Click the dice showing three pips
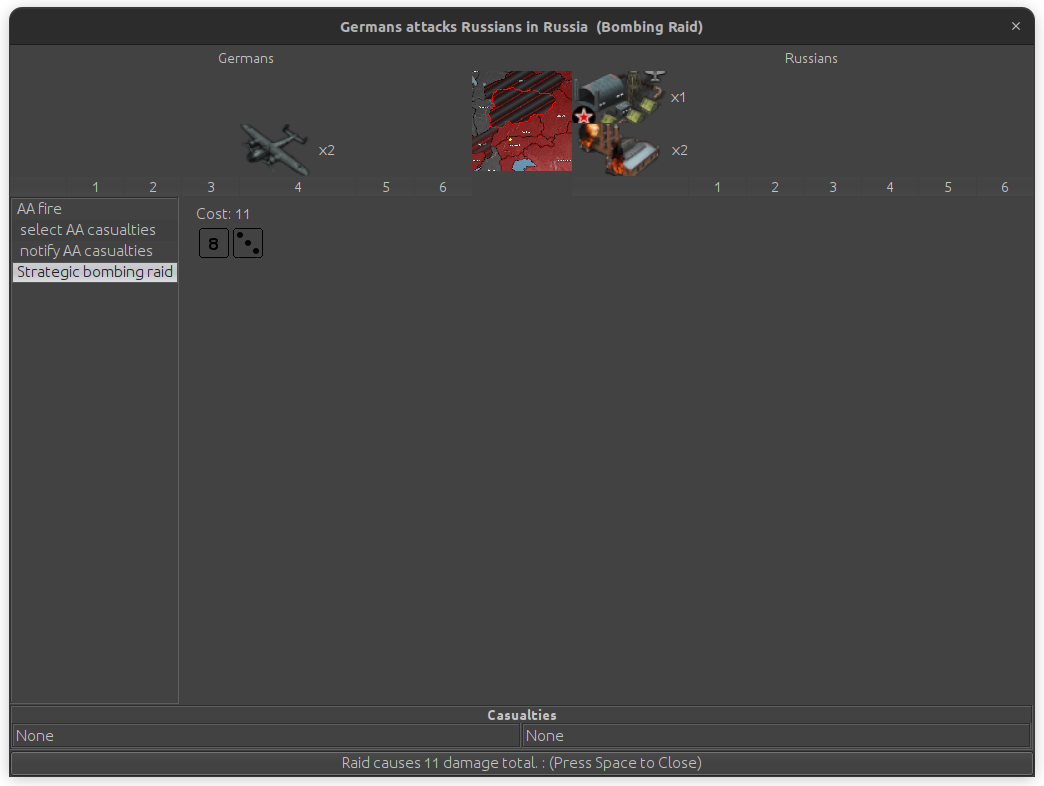This screenshot has height=786, width=1044. 248,243
